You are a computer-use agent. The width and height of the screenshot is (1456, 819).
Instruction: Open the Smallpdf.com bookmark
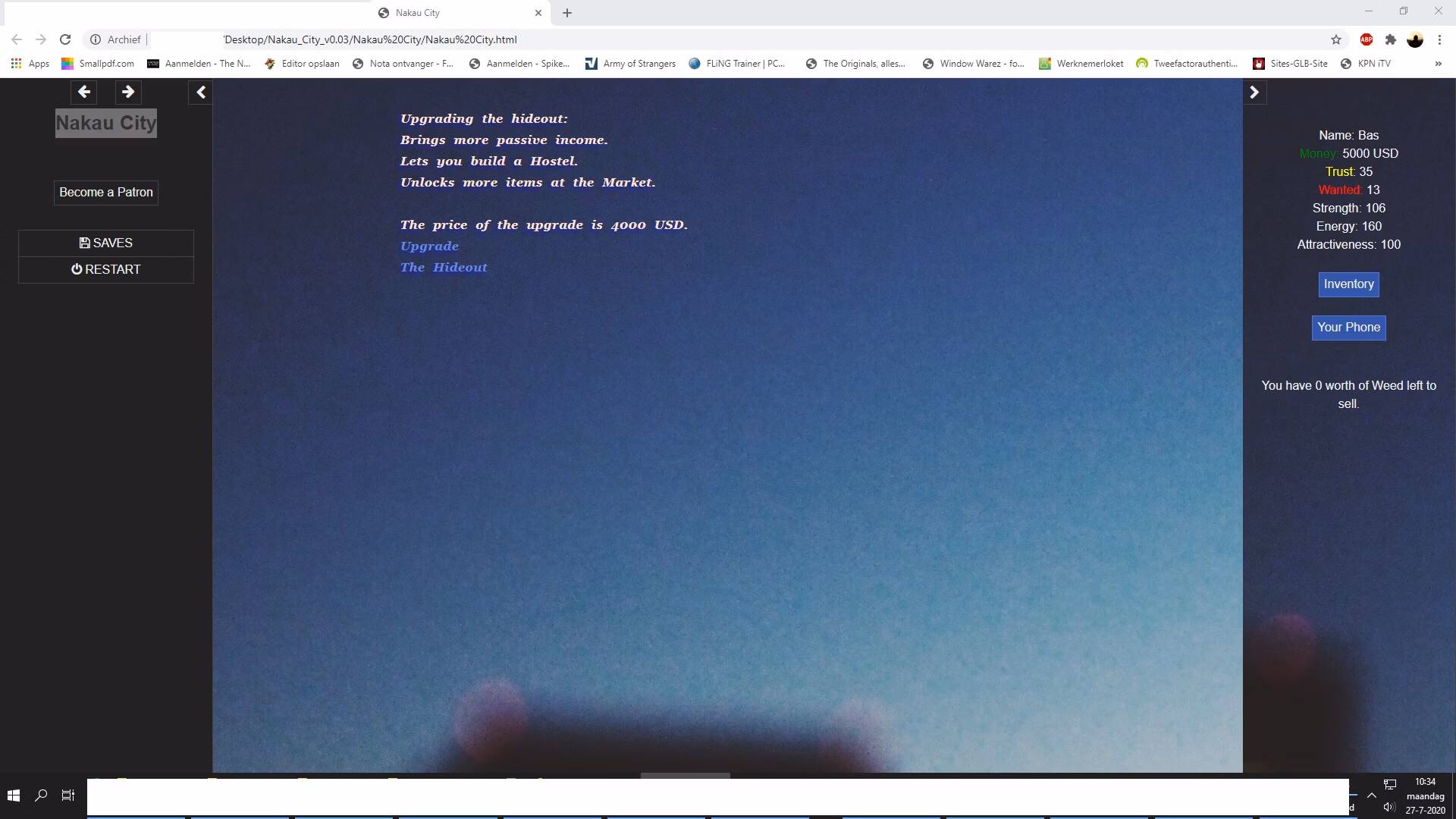point(98,64)
